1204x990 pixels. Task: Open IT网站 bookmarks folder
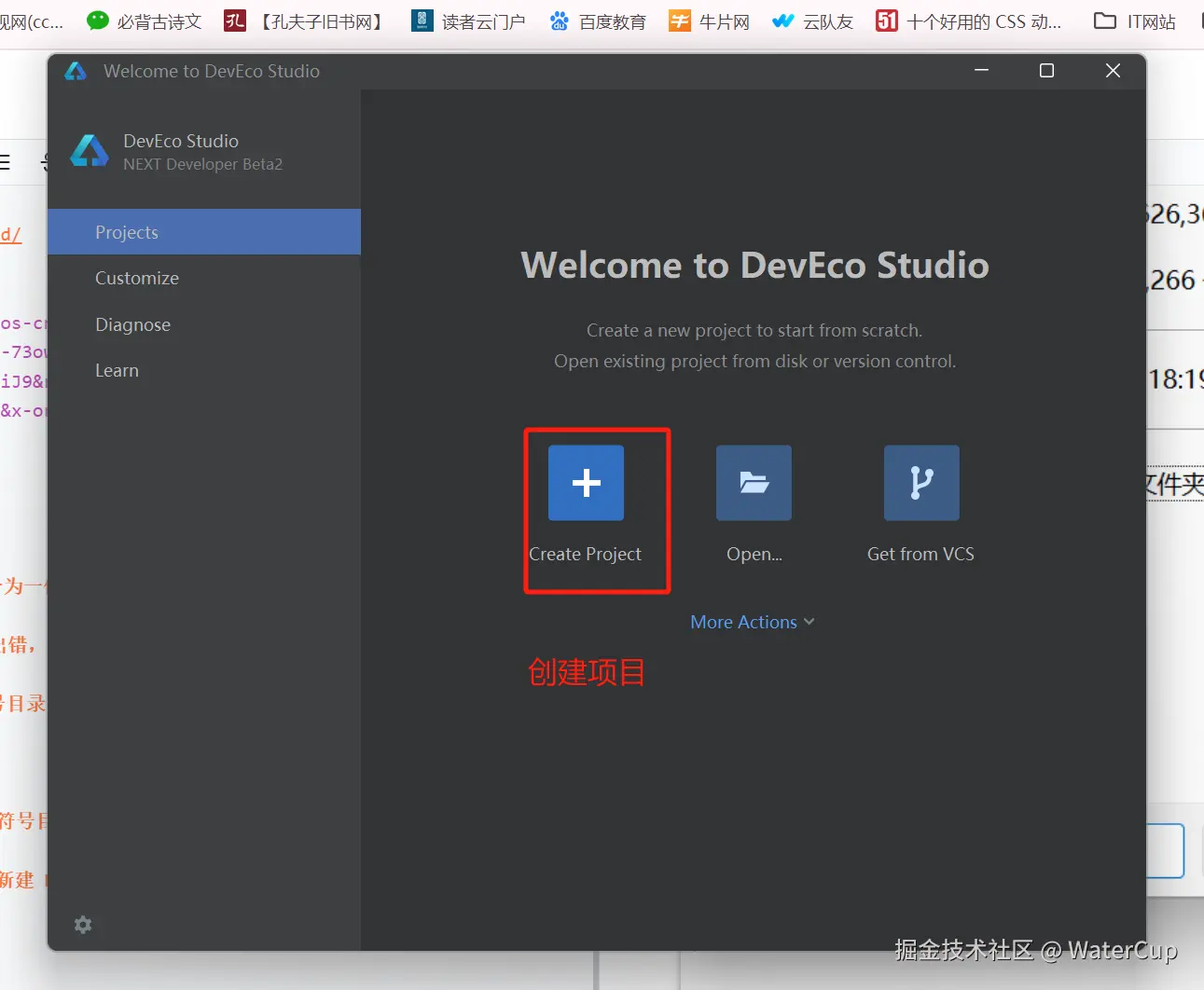(x=1134, y=21)
